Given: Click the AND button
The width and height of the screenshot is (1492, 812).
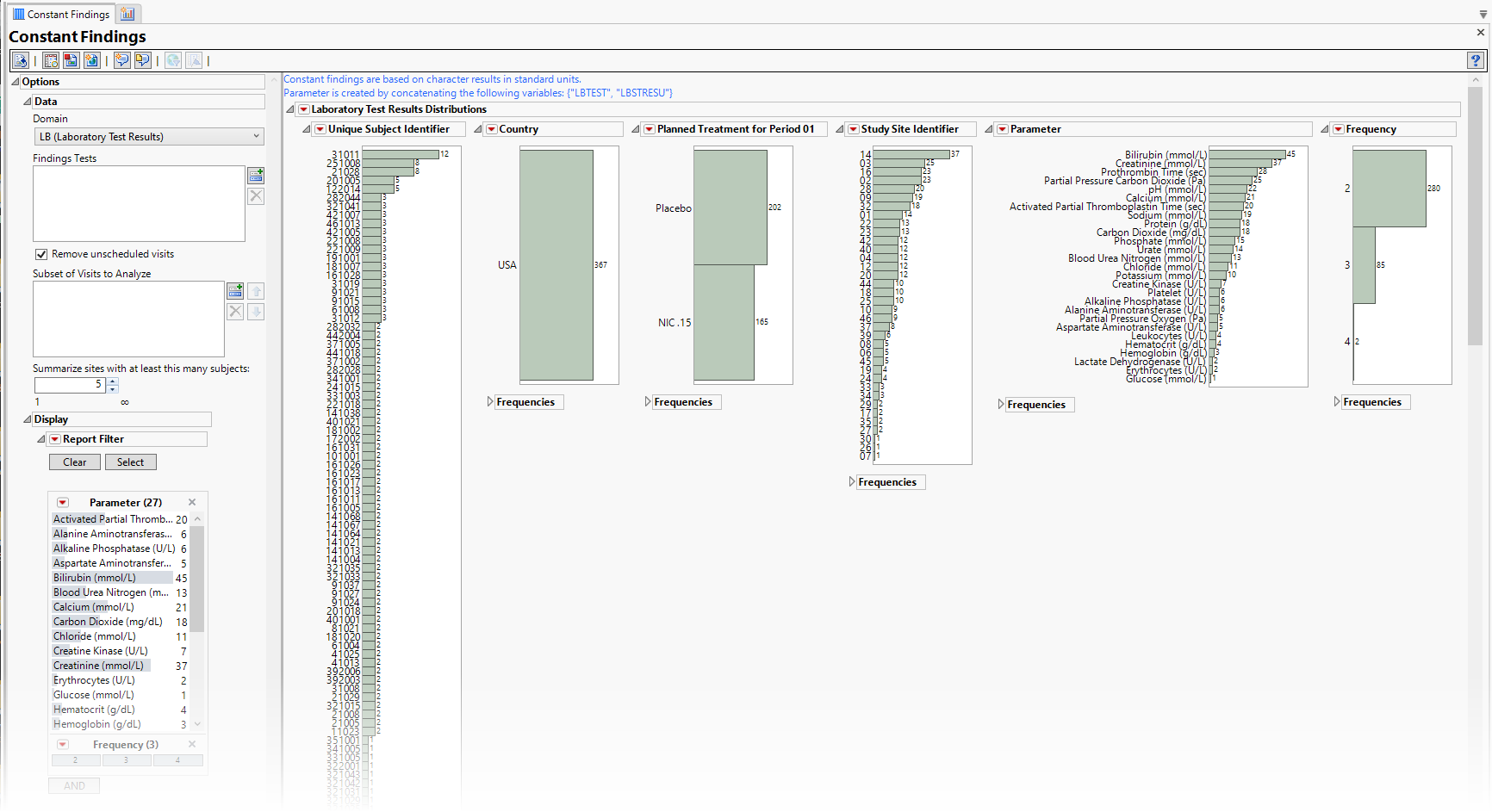Looking at the screenshot, I should tap(74, 786).
